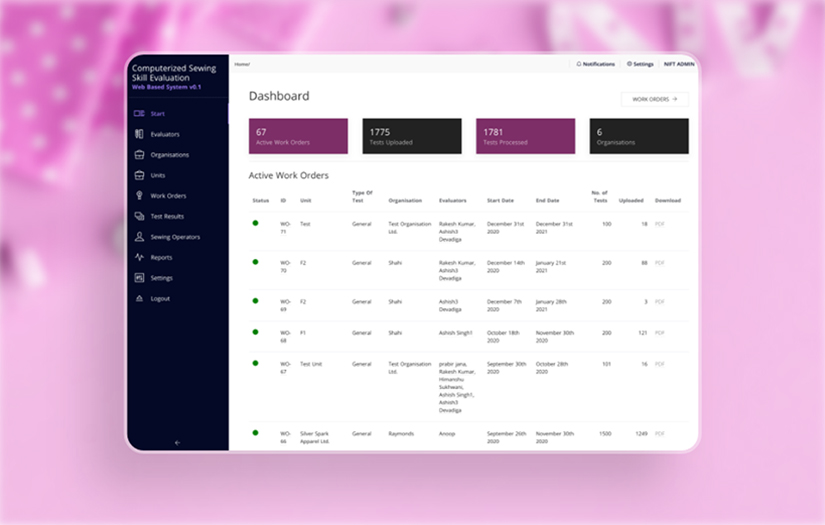Image resolution: width=825 pixels, height=525 pixels.
Task: Click the Work Orders pin icon in the sidebar
Action: (x=139, y=196)
